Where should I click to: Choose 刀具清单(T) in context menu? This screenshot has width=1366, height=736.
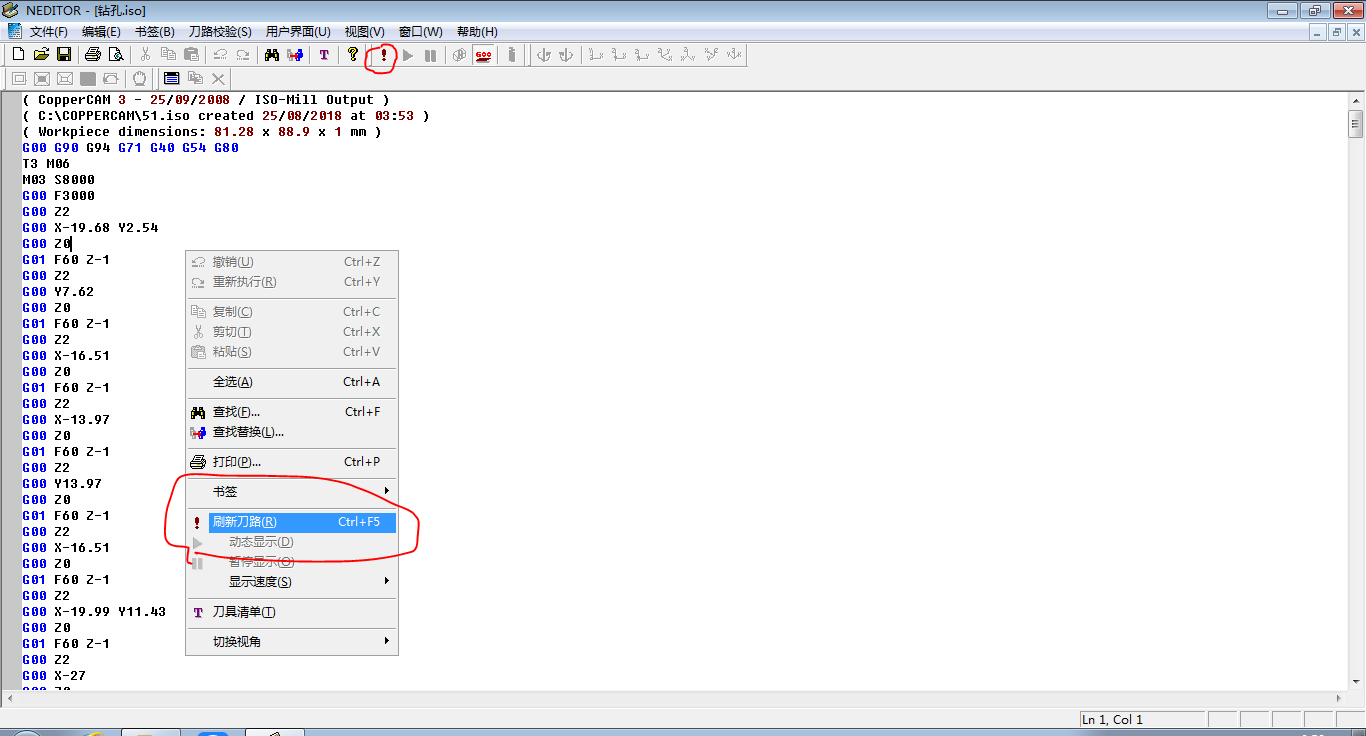[292, 612]
